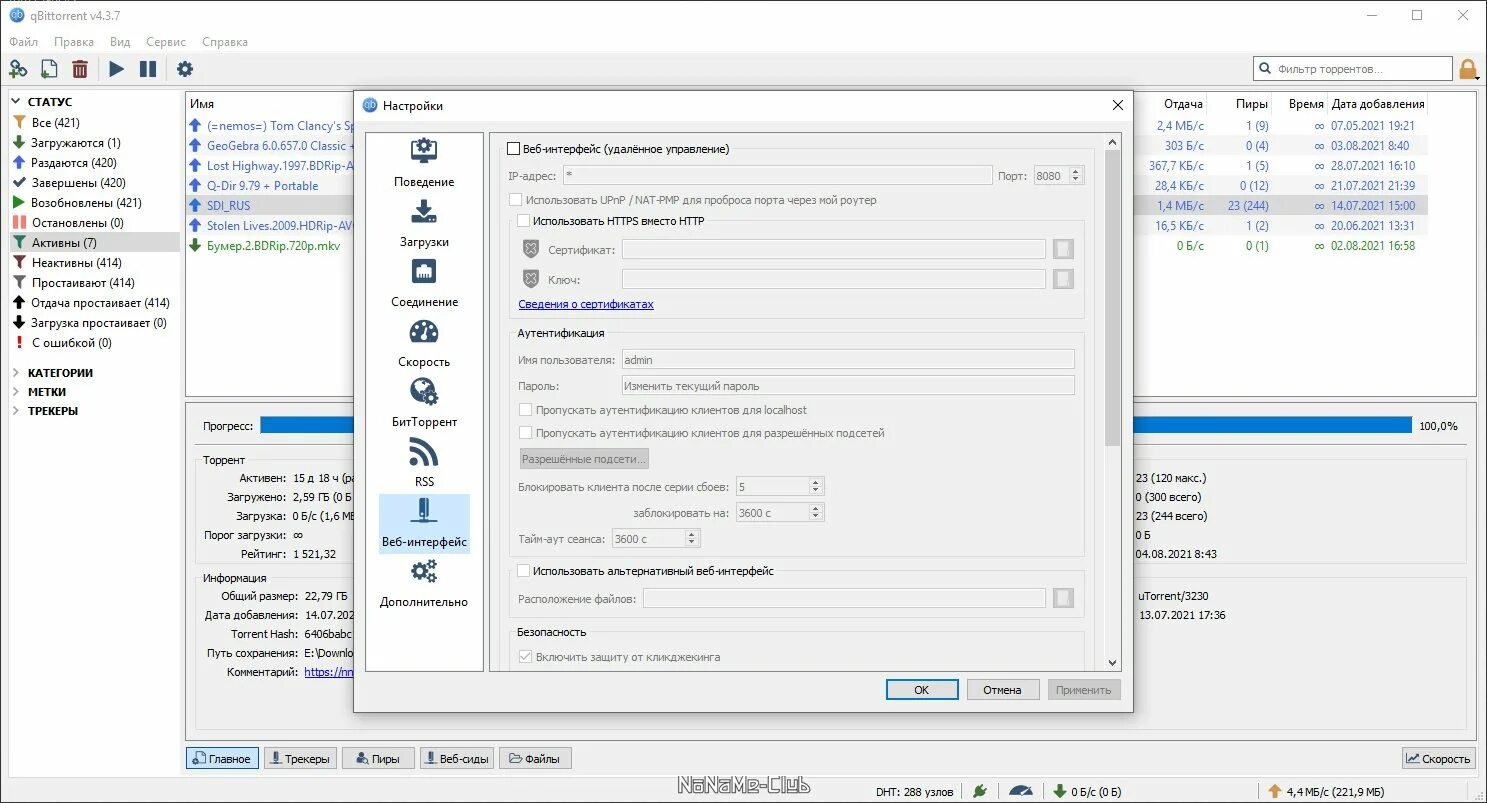The width and height of the screenshot is (1487, 803).
Task: Click the Отмена button
Action: (x=1002, y=690)
